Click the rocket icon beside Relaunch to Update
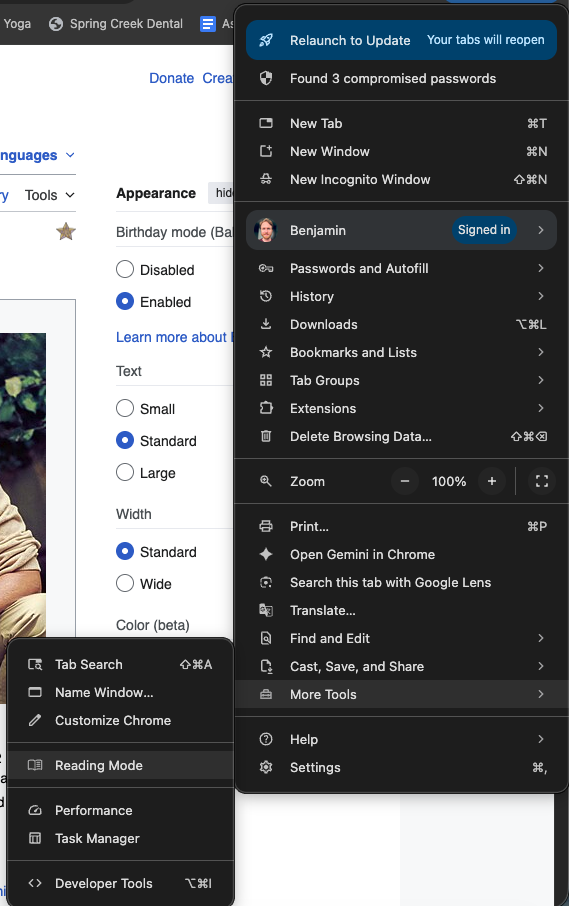This screenshot has height=906, width=569. pyautogui.click(x=266, y=40)
